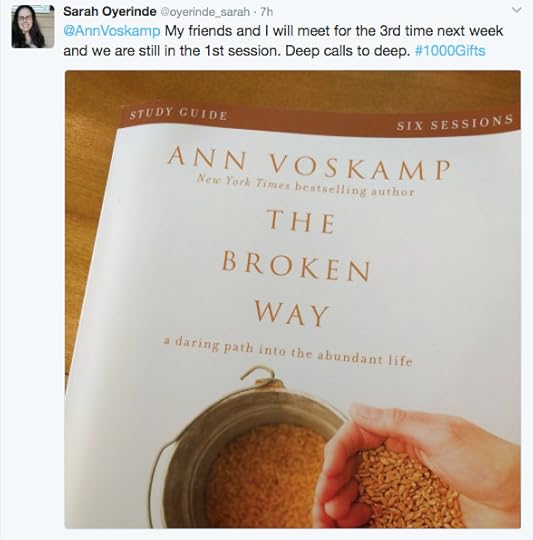Expand the tweet options chevron menu
This screenshot has height=540, width=533.
coord(517,10)
